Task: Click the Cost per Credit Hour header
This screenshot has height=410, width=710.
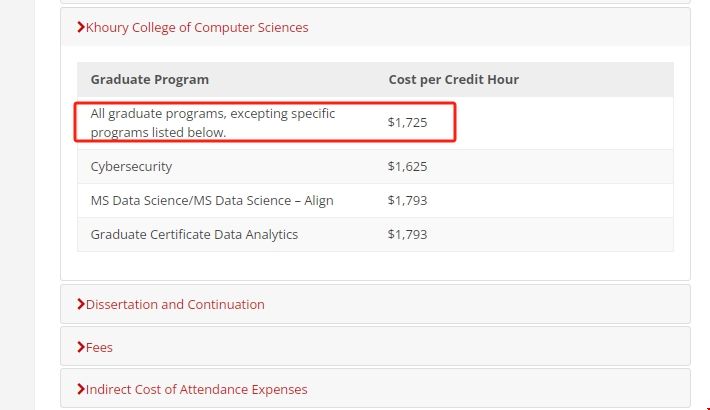Action: [x=453, y=80]
